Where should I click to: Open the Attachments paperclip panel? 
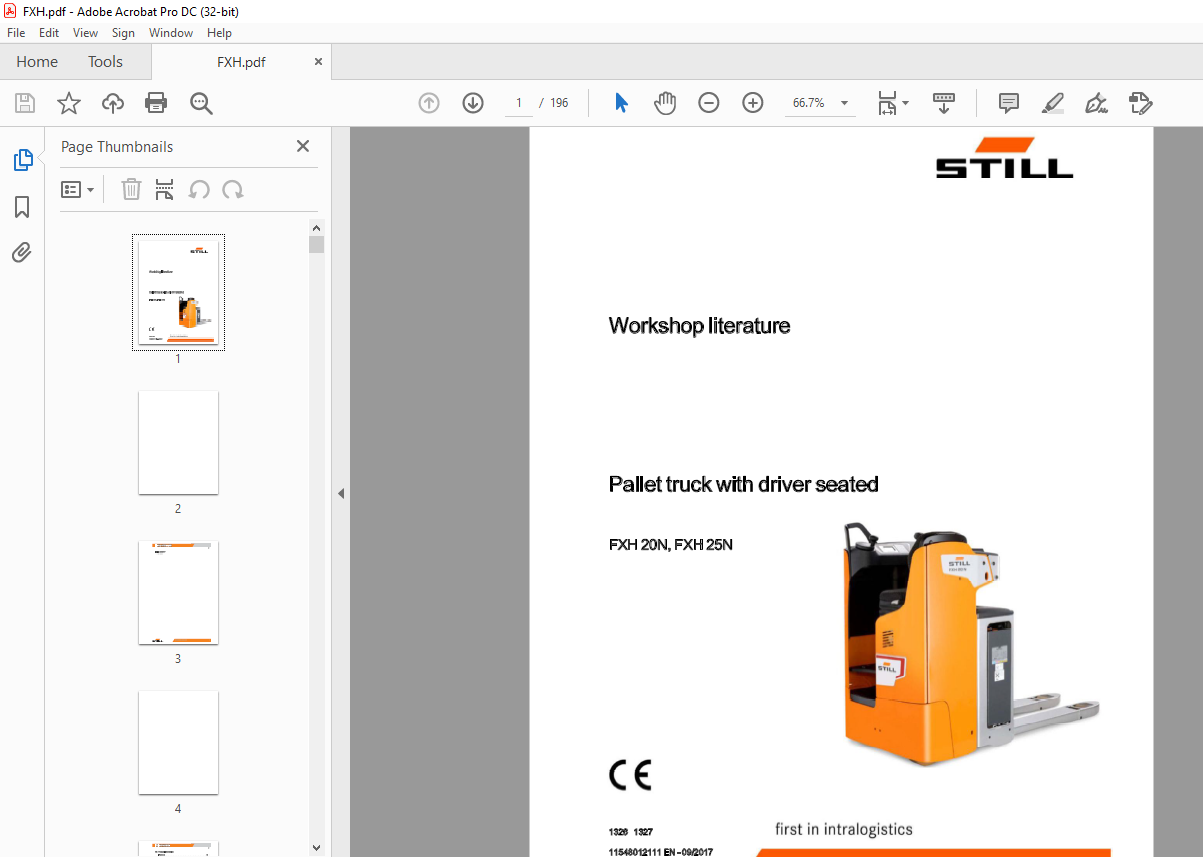[22, 253]
